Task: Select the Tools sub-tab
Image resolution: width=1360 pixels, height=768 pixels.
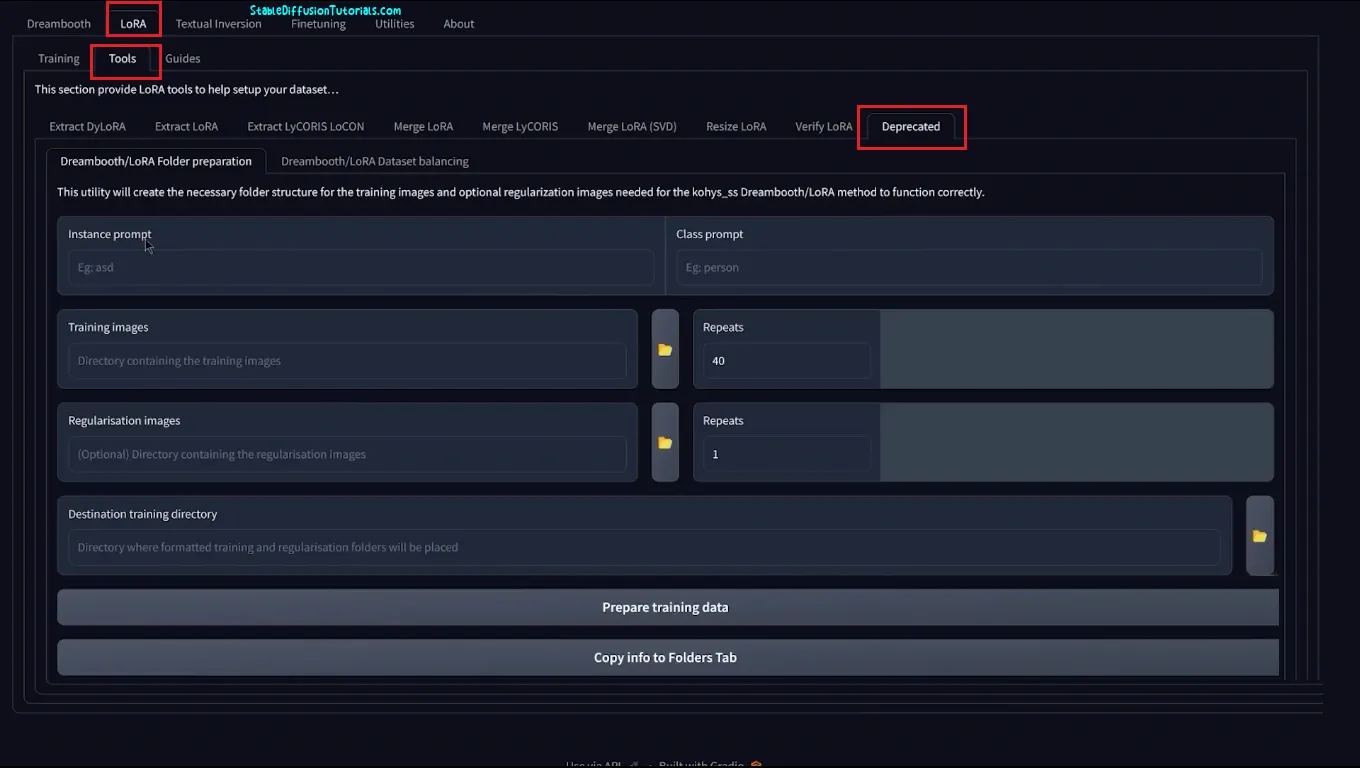Action: tap(122, 59)
